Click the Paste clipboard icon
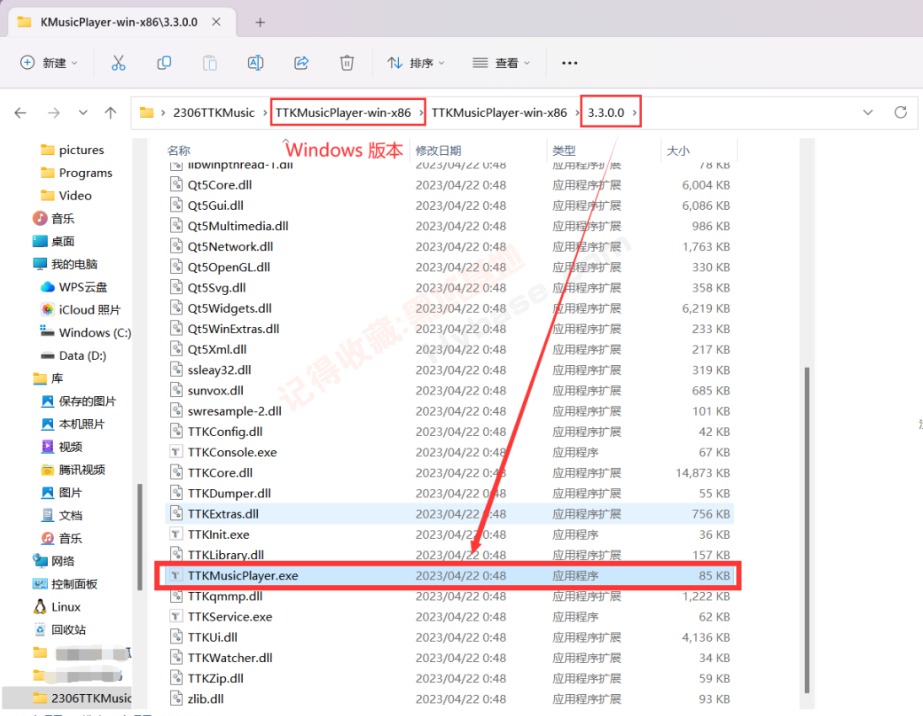This screenshot has width=923, height=716. (x=210, y=63)
